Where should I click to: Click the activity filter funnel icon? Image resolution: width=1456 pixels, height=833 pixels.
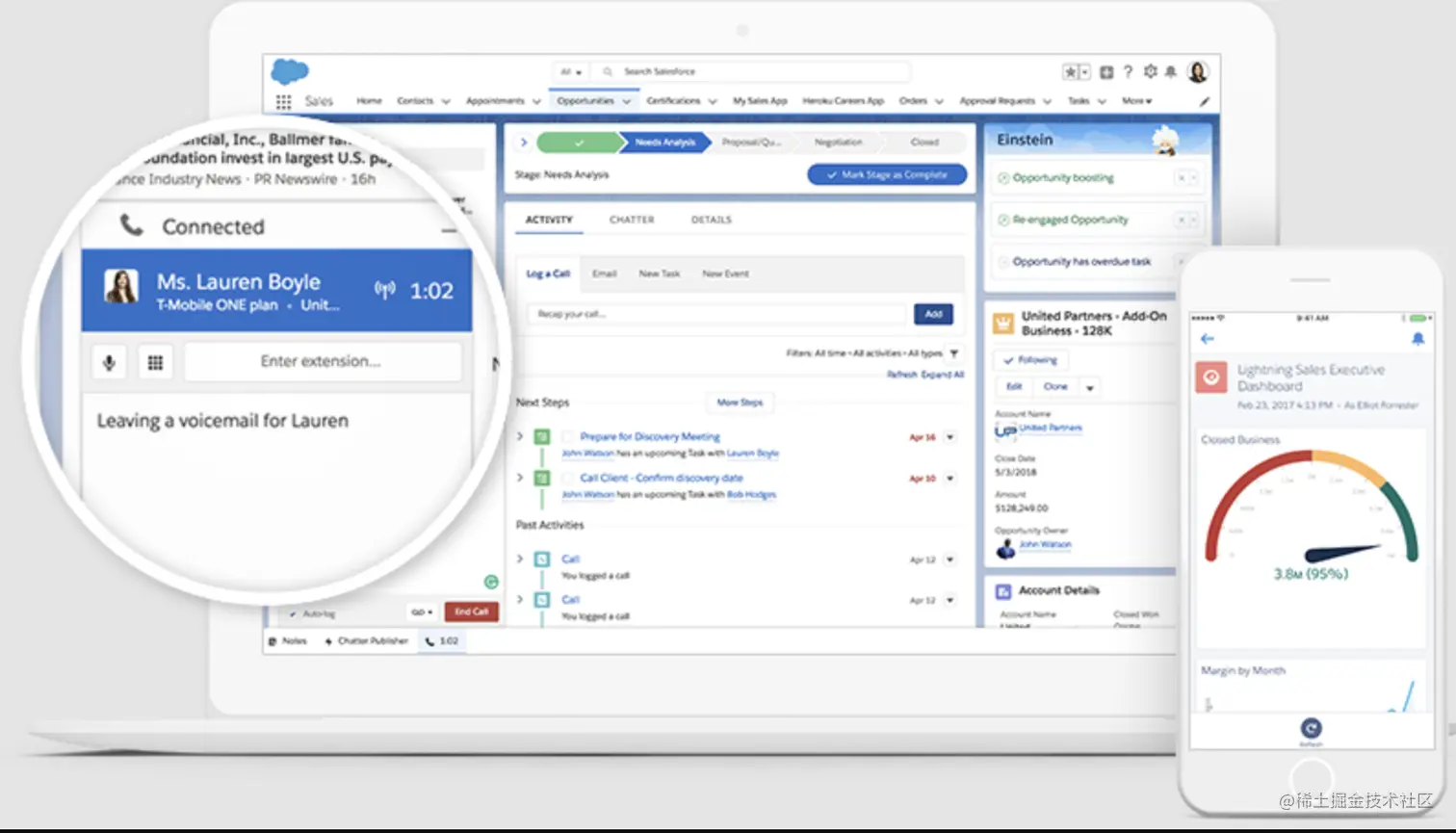coord(954,353)
